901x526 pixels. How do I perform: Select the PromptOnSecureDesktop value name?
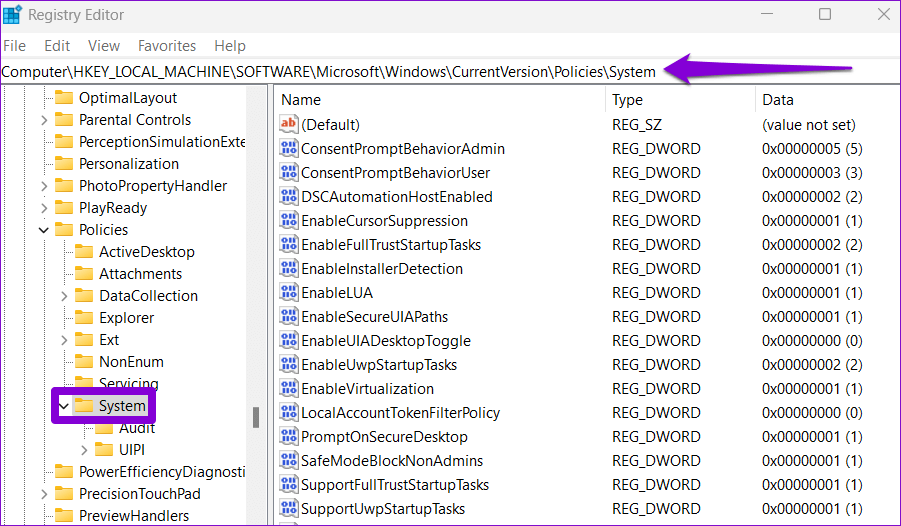384,437
